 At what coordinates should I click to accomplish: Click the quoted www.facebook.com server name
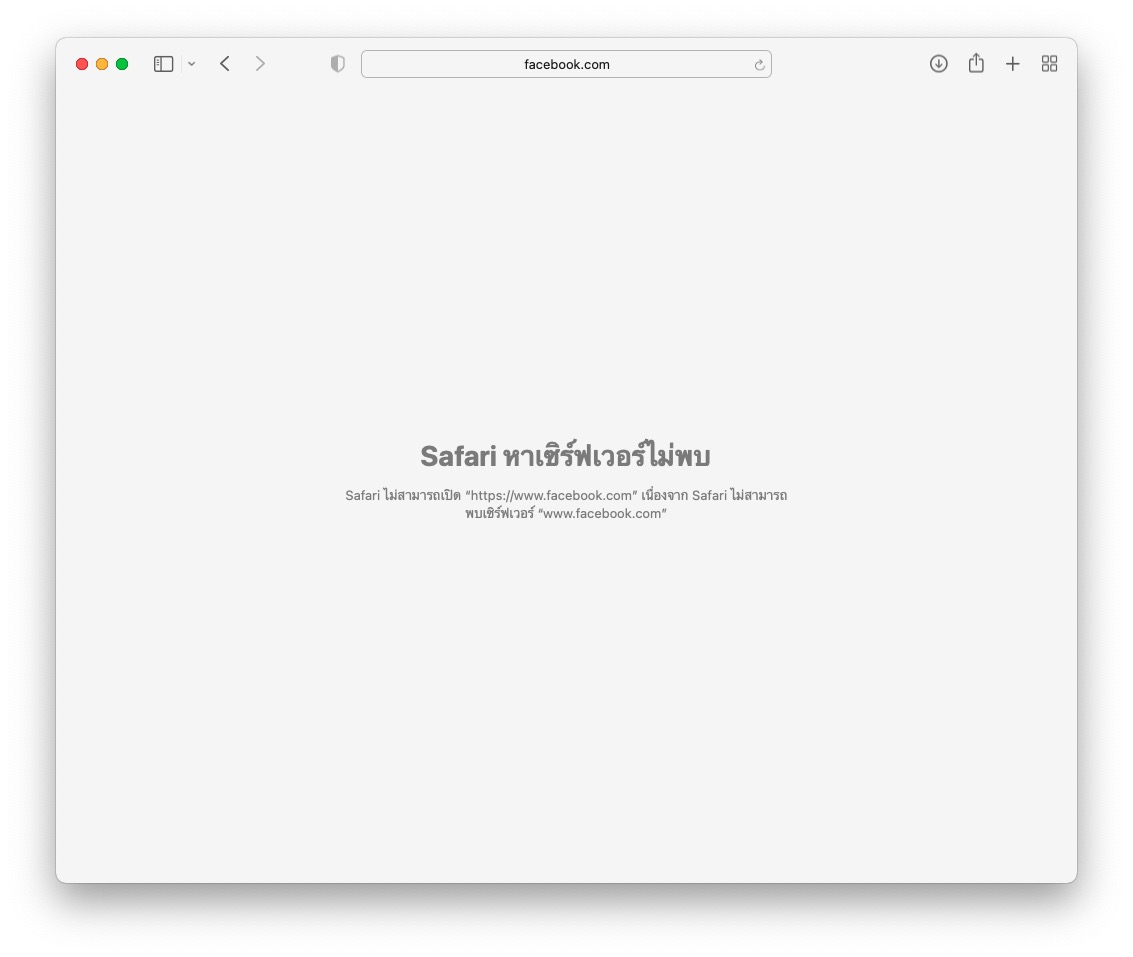[602, 513]
